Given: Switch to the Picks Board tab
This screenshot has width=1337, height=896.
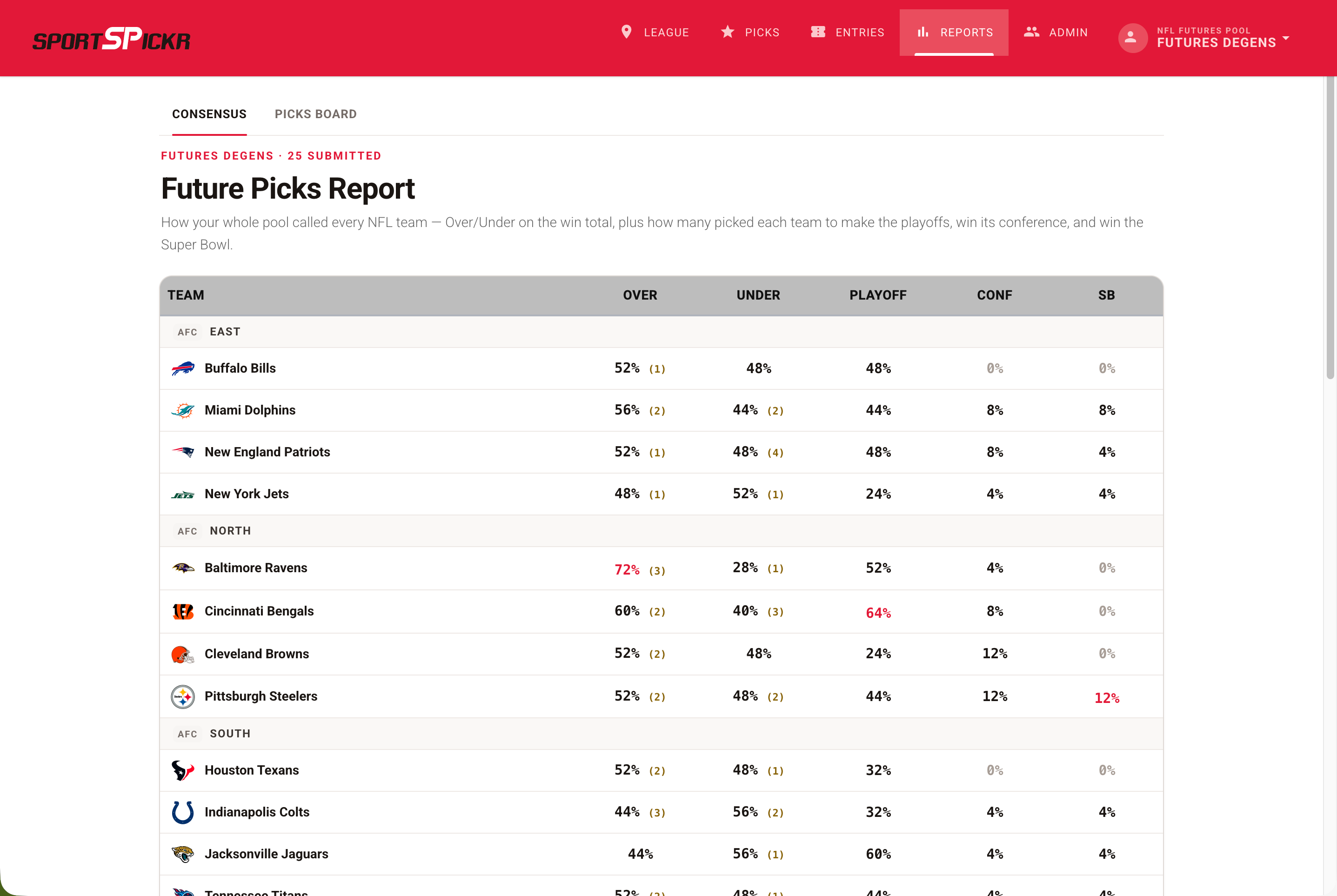Looking at the screenshot, I should (316, 114).
